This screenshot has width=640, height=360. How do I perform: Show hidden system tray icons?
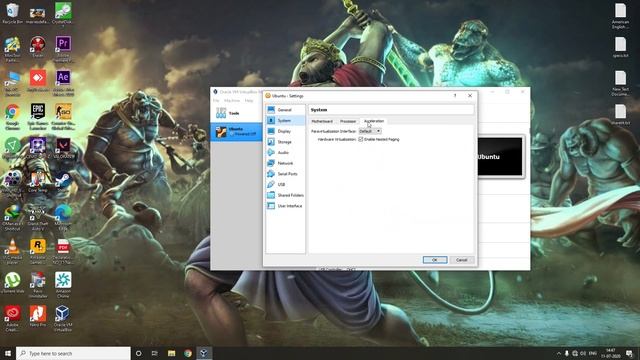tap(559, 353)
